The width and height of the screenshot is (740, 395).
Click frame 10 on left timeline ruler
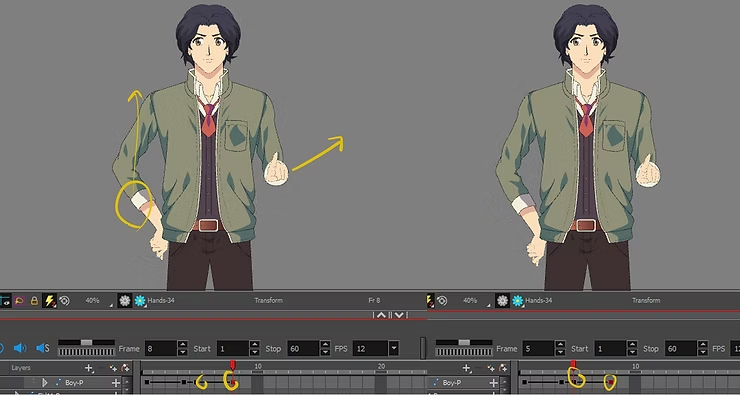258,366
